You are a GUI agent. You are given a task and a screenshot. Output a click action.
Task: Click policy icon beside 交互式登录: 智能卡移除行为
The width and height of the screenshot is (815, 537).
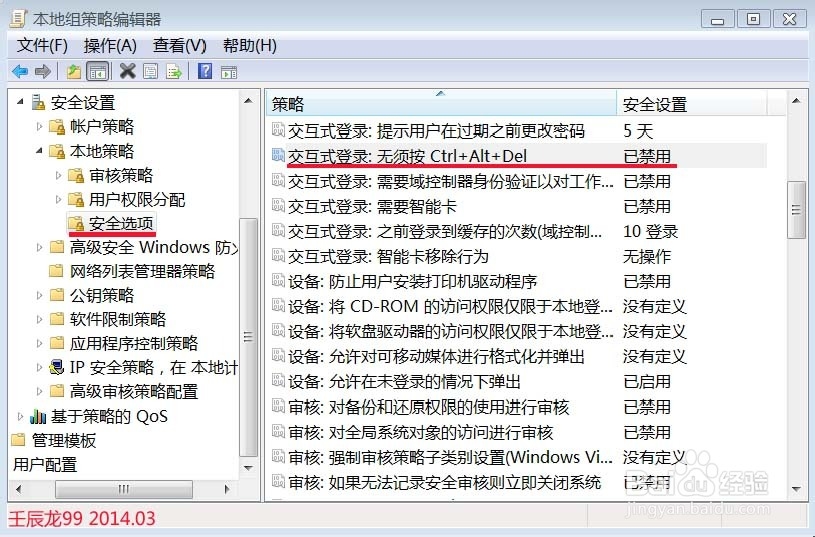point(279,255)
